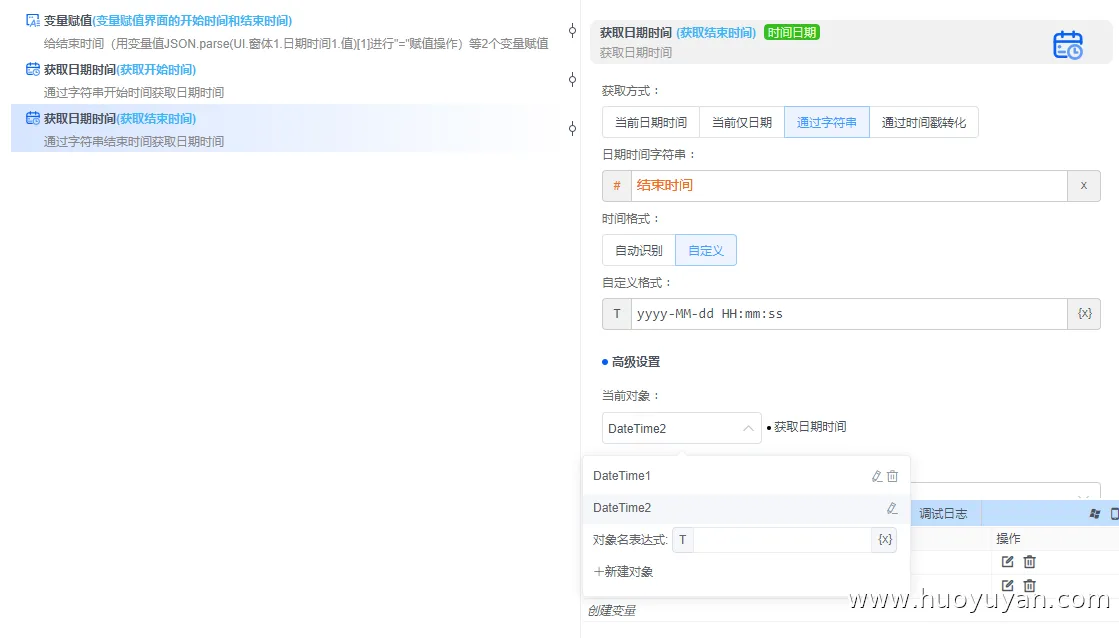Click the 获取开始时间 step calendar icon

pyautogui.click(x=33, y=69)
